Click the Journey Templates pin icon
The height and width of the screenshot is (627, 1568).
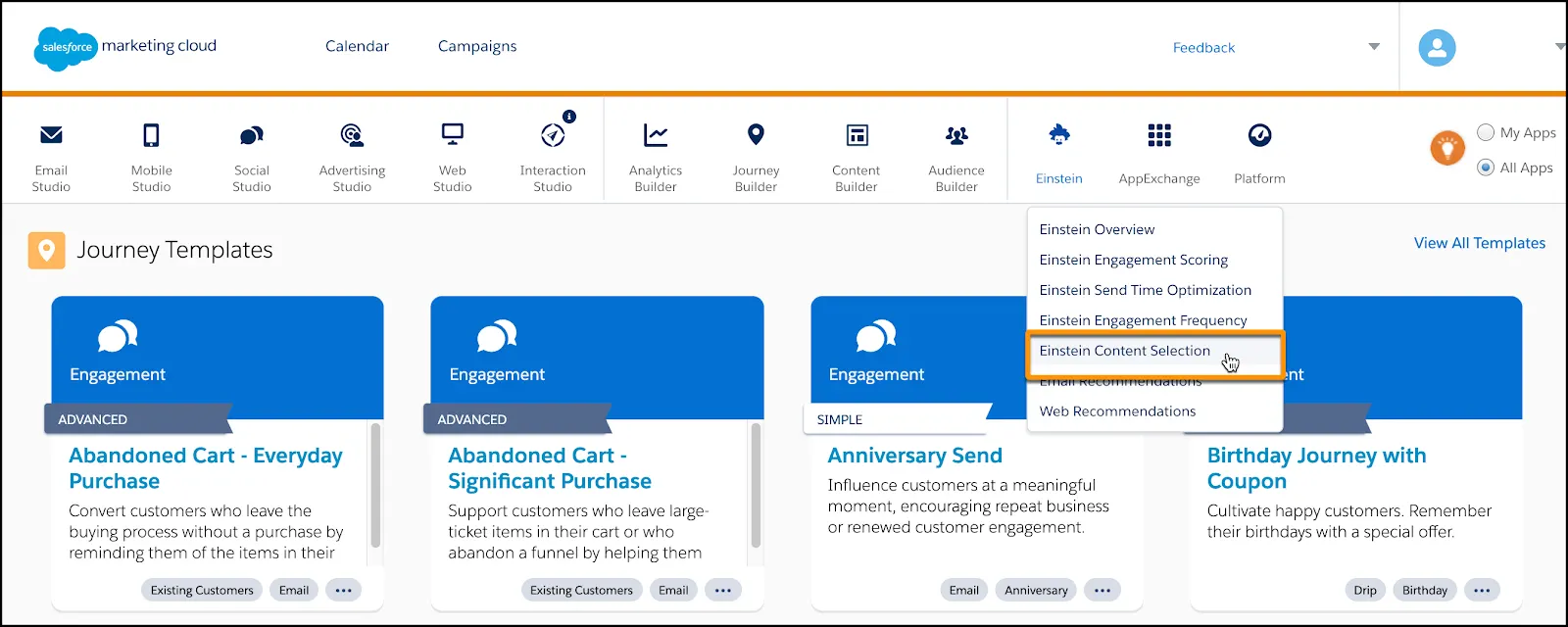click(46, 250)
